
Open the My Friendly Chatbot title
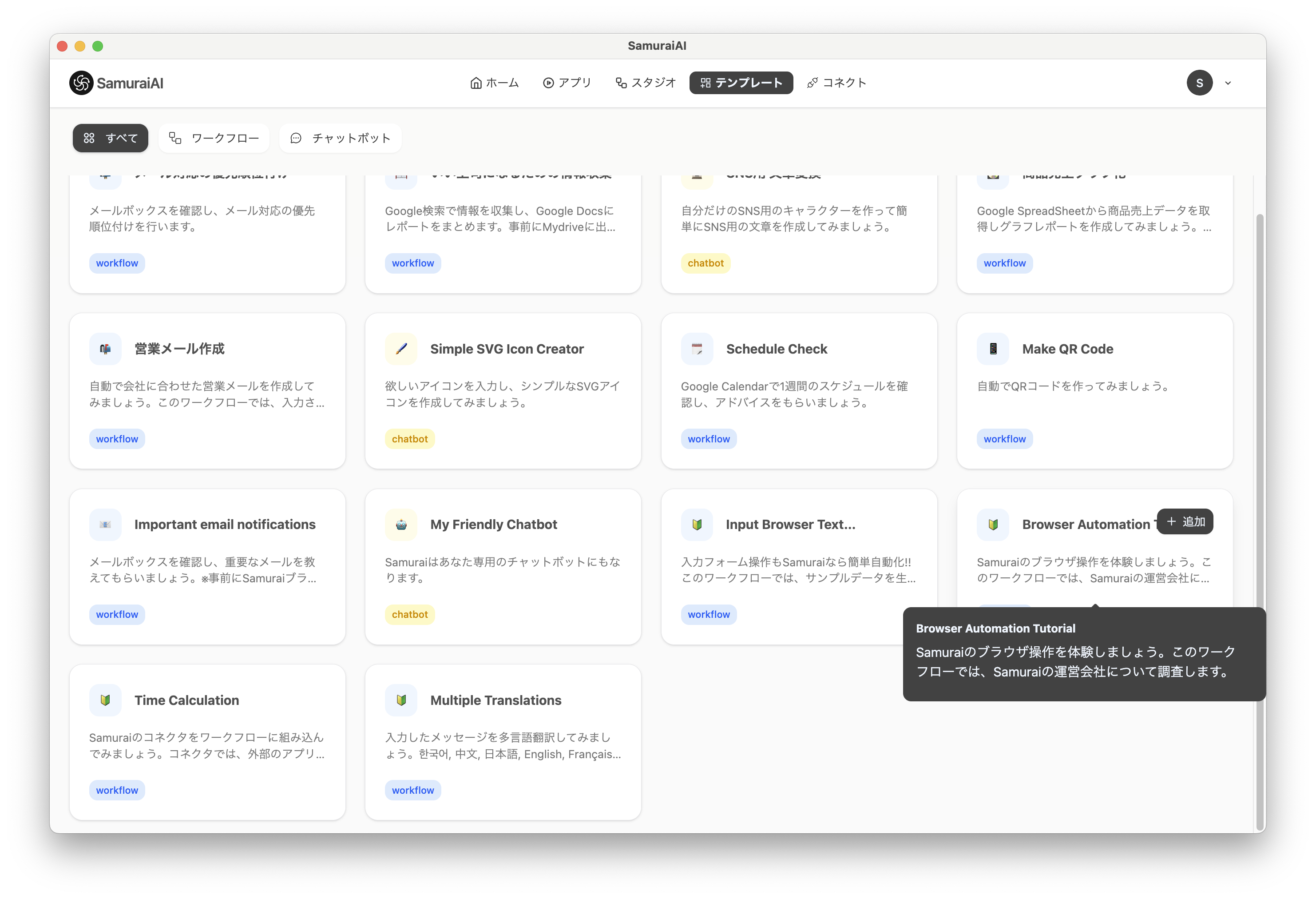pos(493,525)
